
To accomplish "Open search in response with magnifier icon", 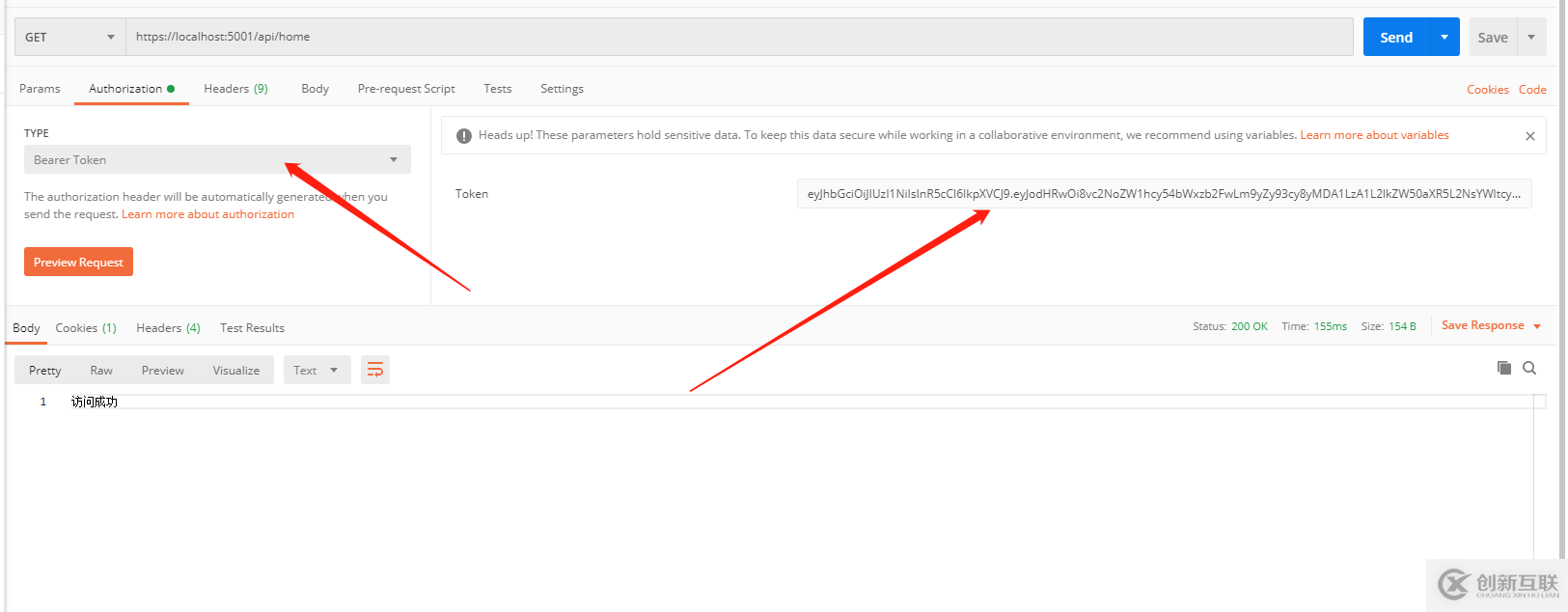I will coord(1529,368).
